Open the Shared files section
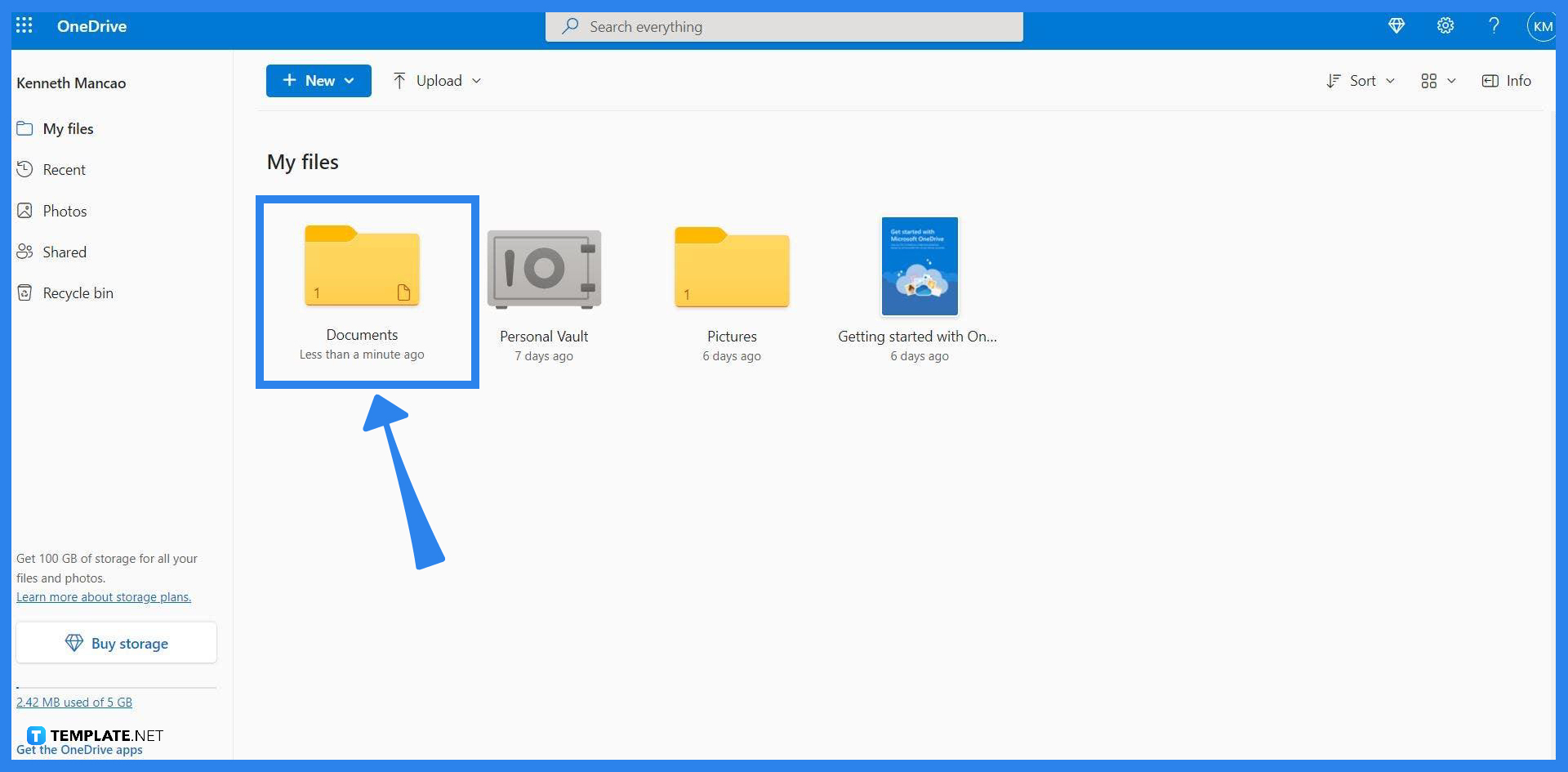Viewport: 1568px width, 772px height. [x=65, y=251]
